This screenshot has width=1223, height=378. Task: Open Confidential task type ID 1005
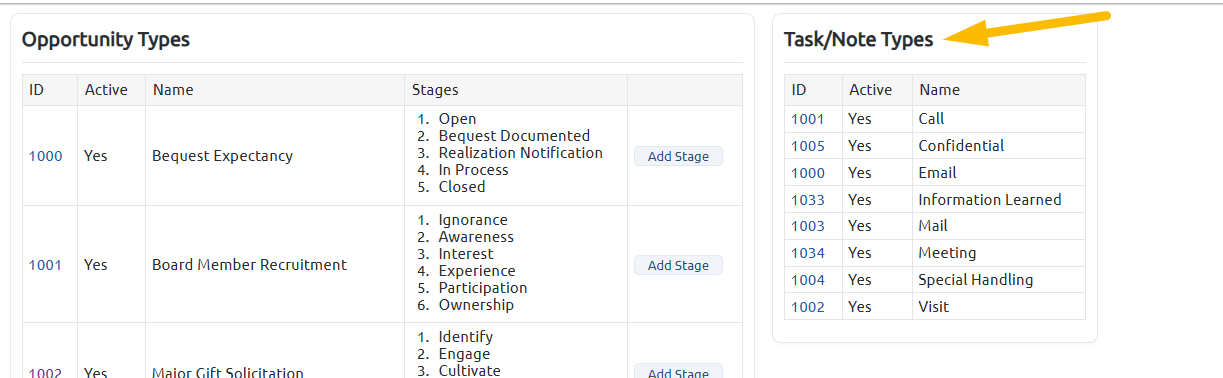(x=808, y=146)
